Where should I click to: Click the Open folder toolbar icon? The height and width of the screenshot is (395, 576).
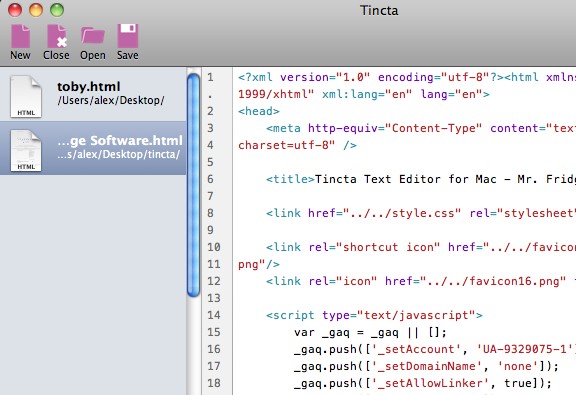(x=93, y=36)
